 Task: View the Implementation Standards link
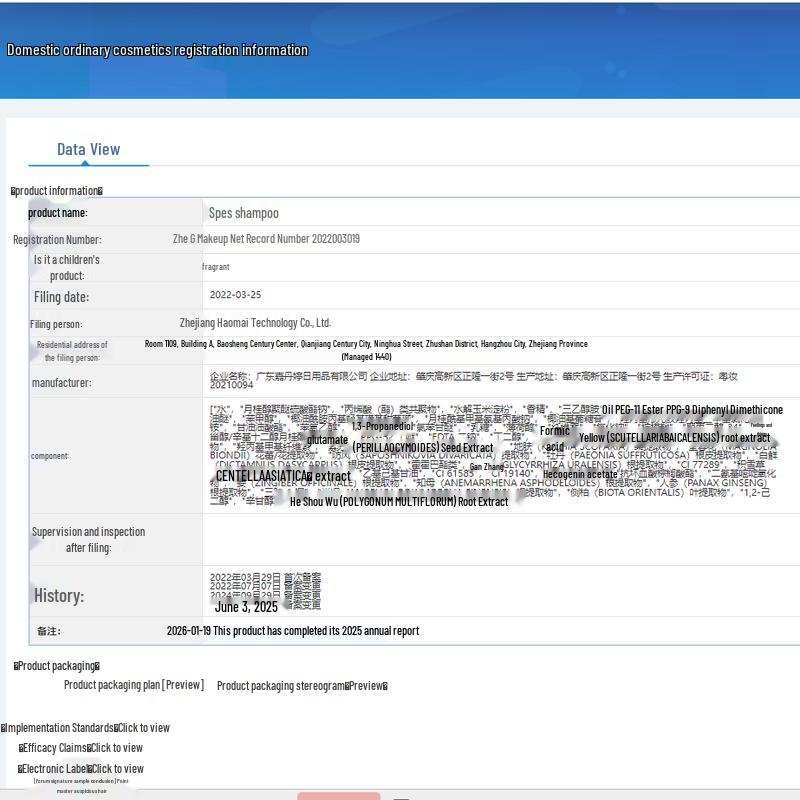(85, 728)
